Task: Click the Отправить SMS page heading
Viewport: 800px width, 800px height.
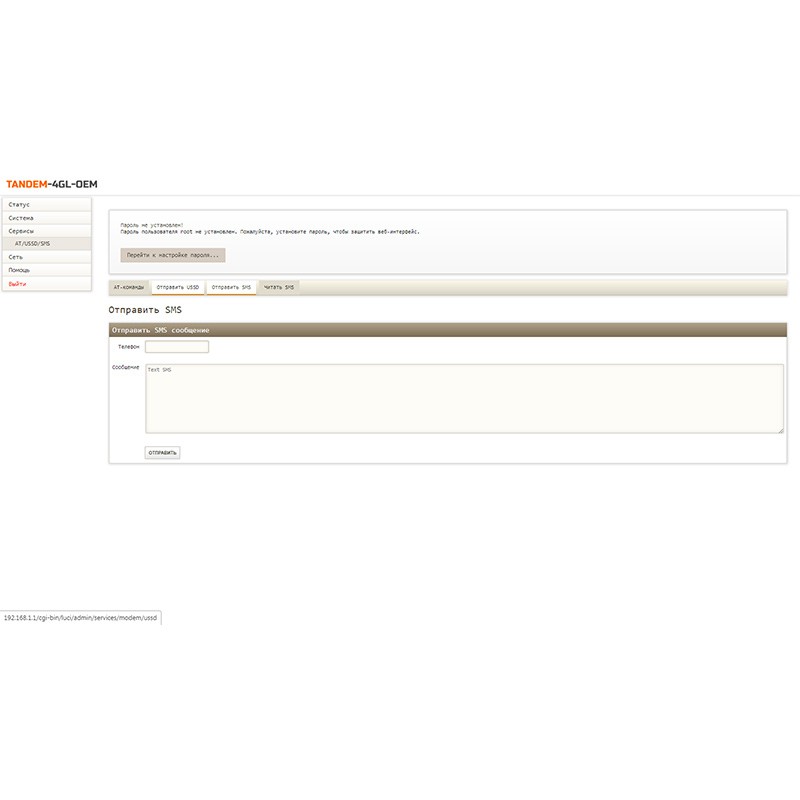Action: [x=145, y=311]
